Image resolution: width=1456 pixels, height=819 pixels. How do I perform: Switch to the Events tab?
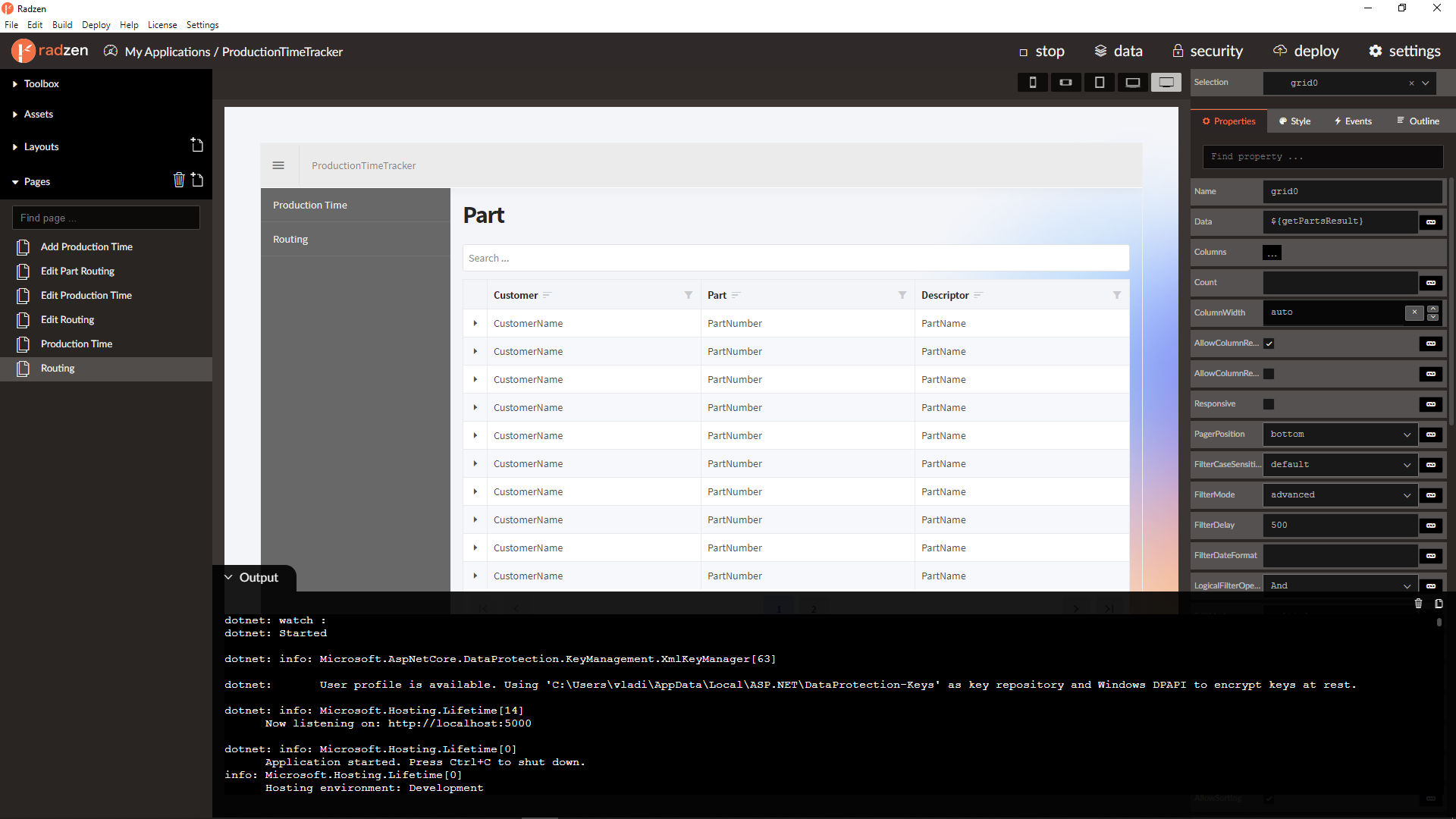click(1353, 121)
